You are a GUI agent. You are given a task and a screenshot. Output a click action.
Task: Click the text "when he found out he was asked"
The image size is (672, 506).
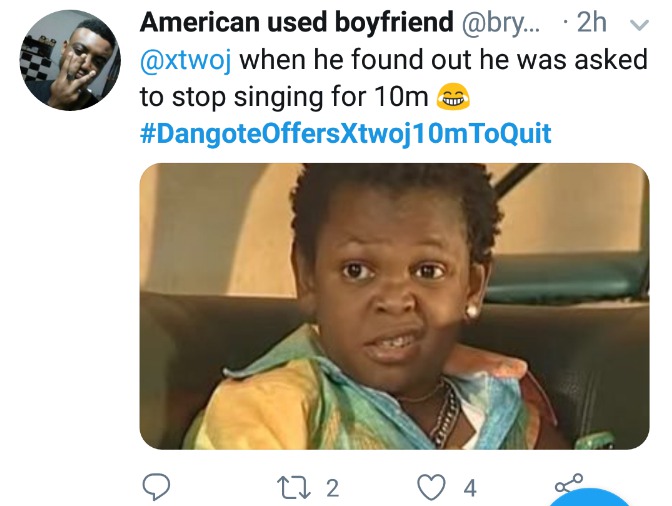click(x=443, y=61)
